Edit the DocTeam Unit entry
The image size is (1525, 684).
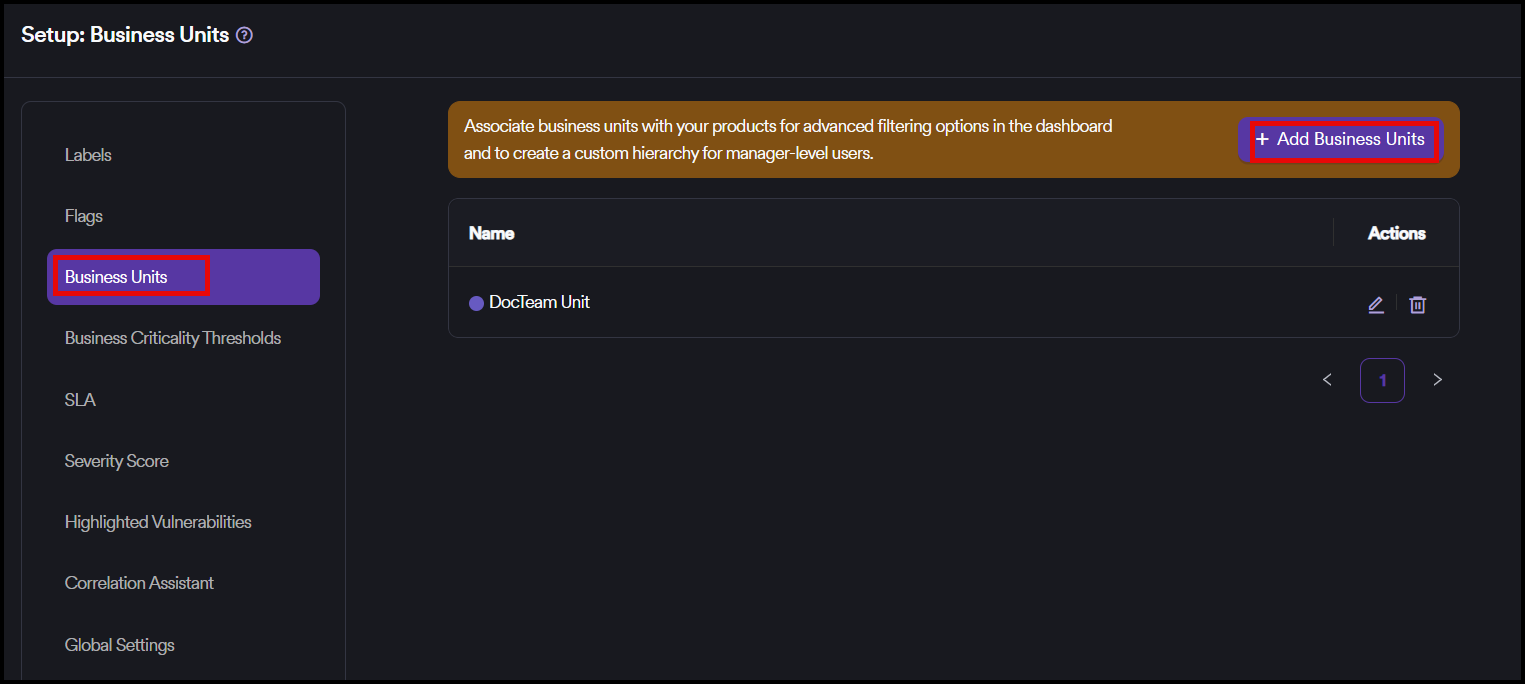1376,305
